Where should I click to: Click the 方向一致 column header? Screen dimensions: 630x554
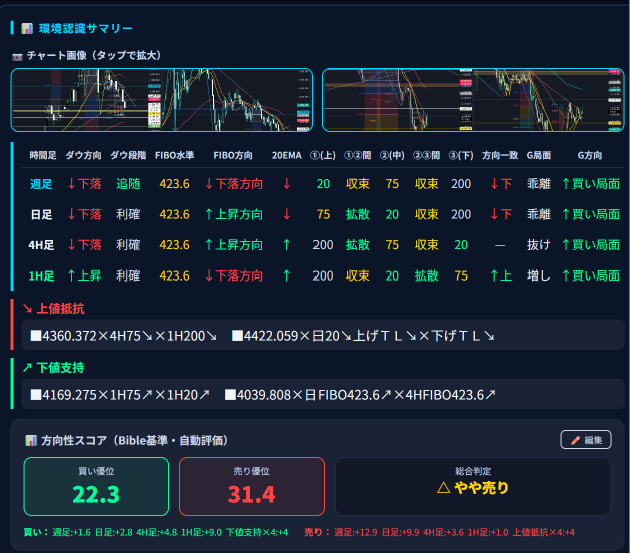click(500, 155)
